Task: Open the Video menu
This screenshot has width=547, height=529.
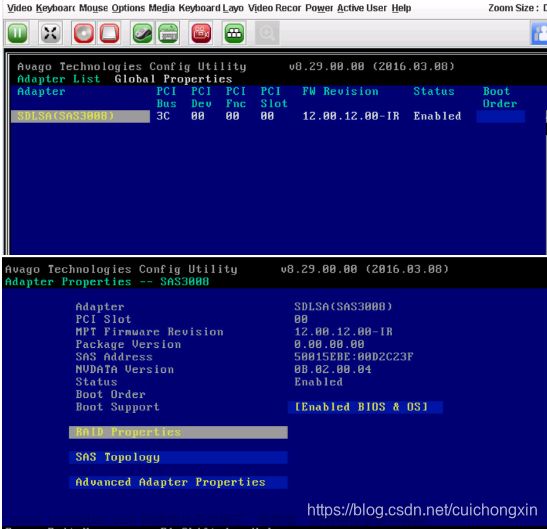Action: [20, 8]
